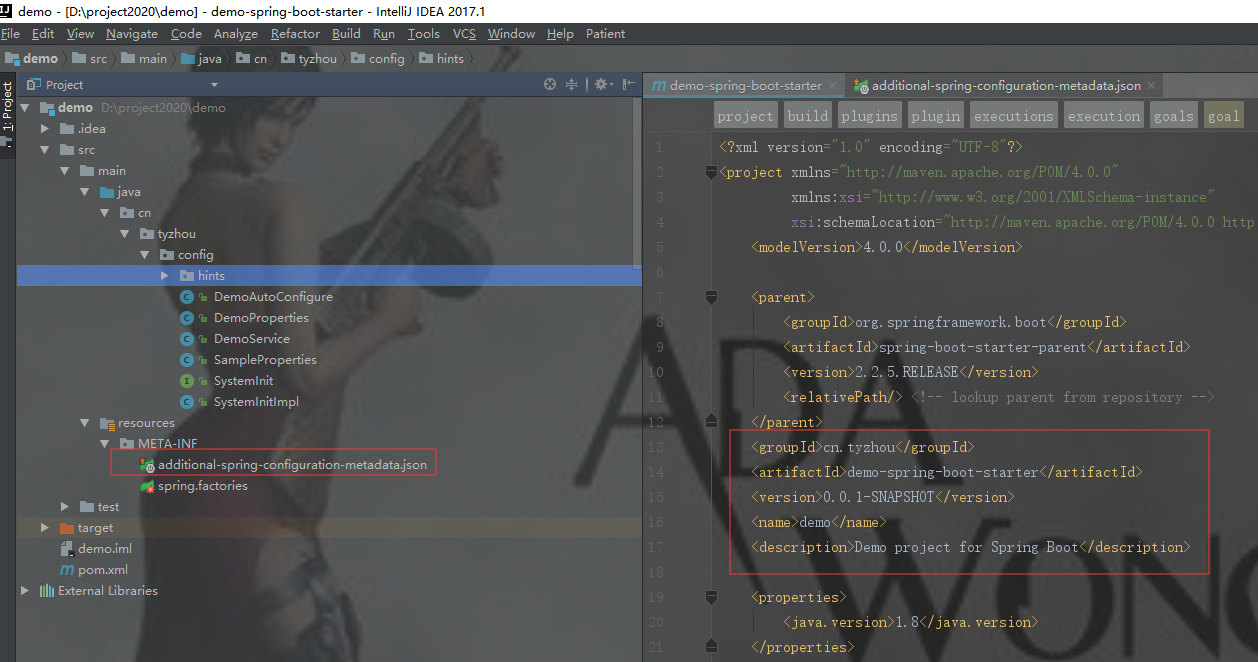Open the Patient menu

[606, 34]
